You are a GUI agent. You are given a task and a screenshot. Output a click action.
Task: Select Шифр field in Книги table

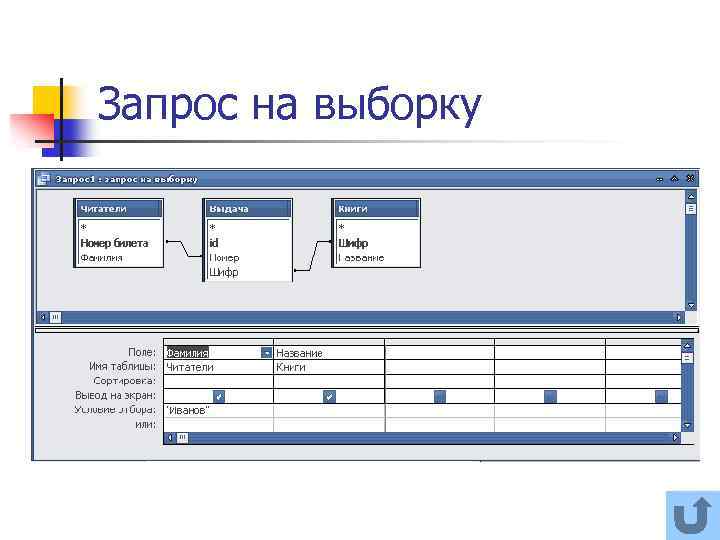(x=353, y=243)
